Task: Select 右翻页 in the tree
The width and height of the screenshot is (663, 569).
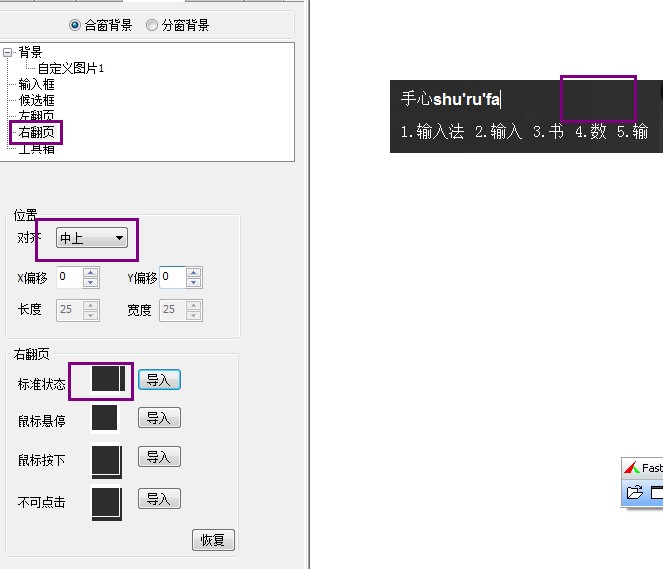Action: [x=37, y=132]
